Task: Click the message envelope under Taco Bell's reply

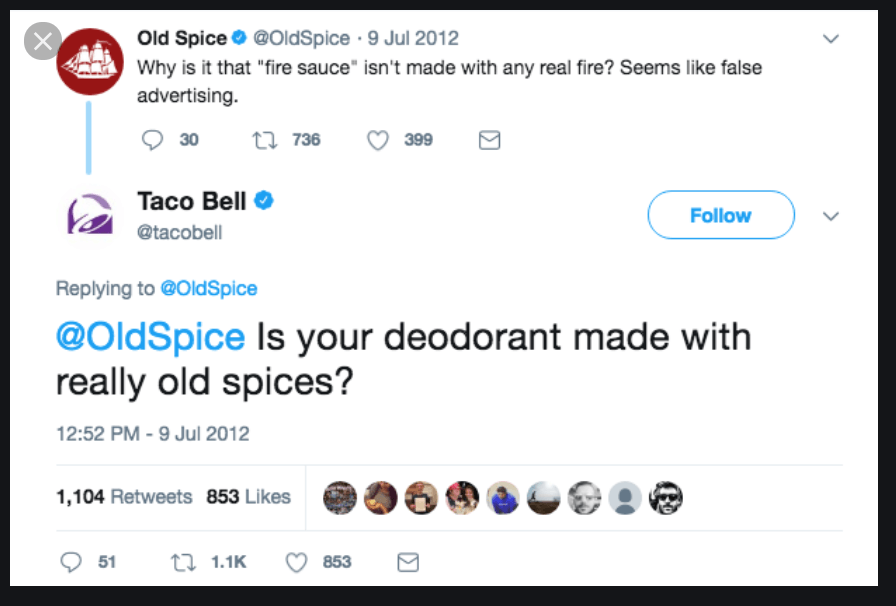Action: coord(408,562)
